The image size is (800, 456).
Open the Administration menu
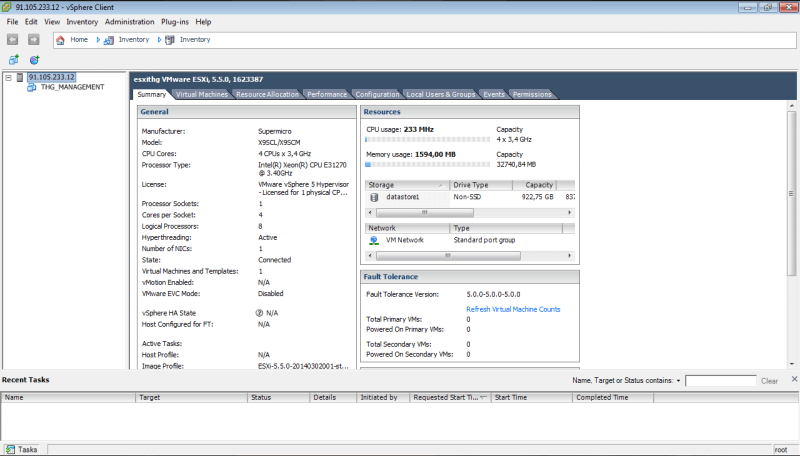(129, 21)
